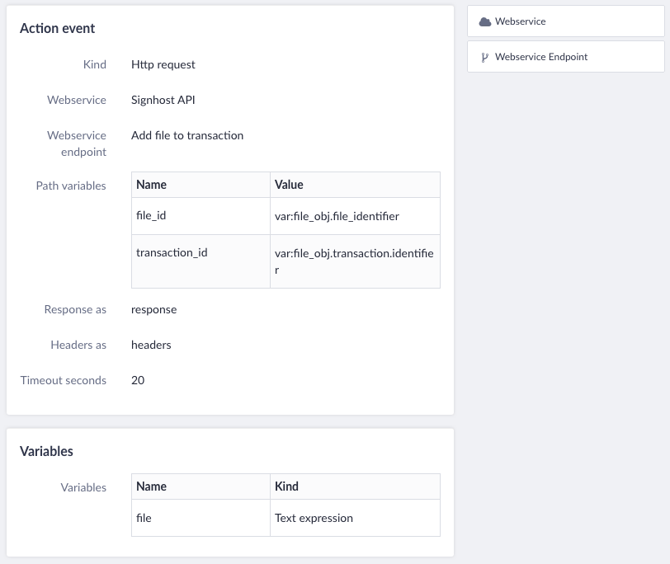Open the Webservice Endpoint link button

click(566, 57)
